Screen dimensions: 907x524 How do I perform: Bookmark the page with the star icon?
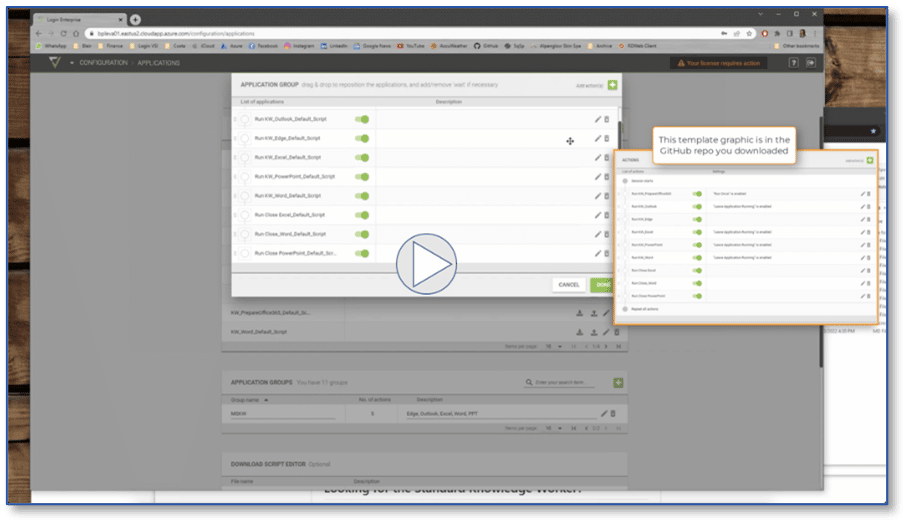pyautogui.click(x=749, y=34)
